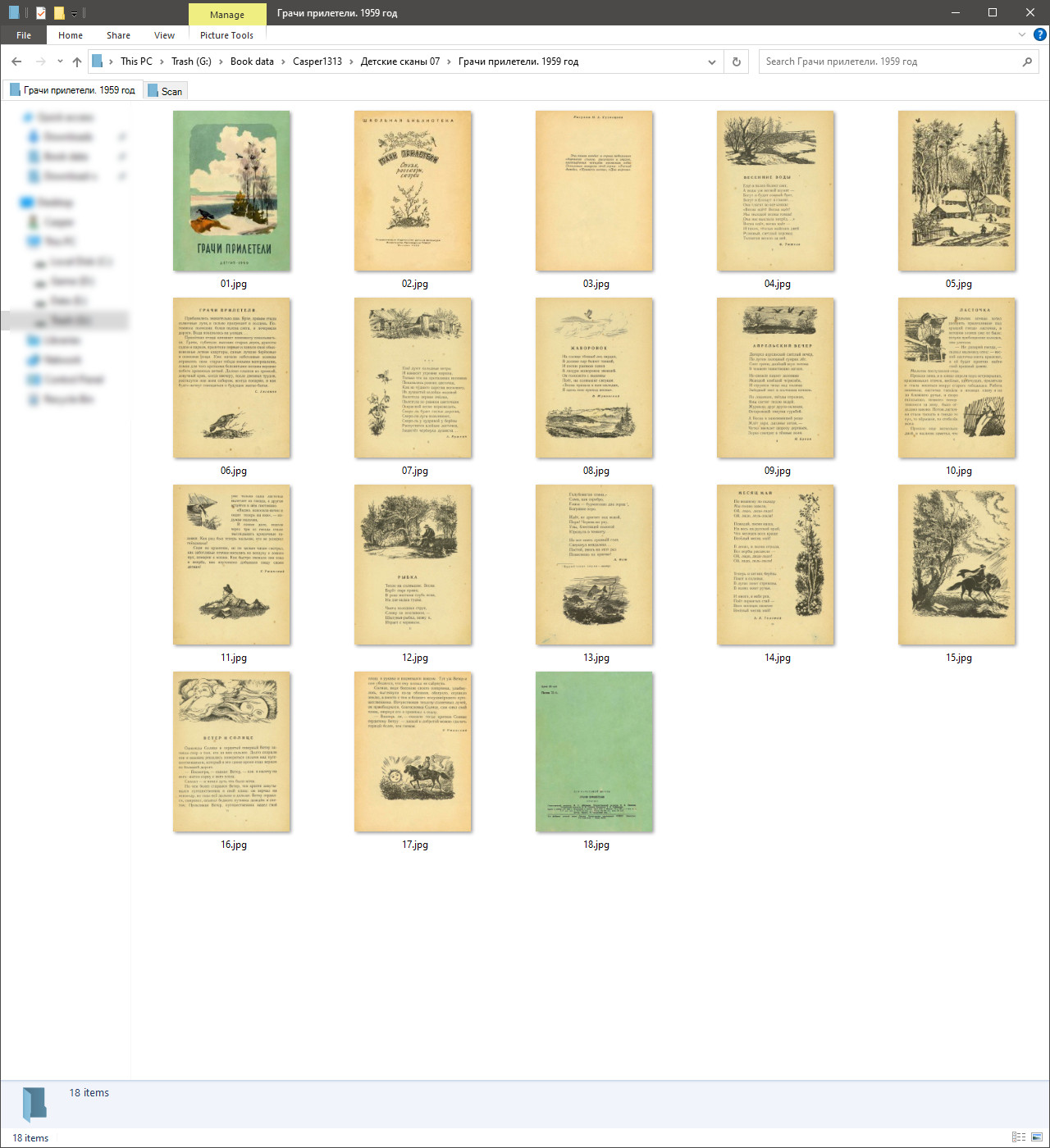This screenshot has height=1148, width=1050.
Task: Switch to the Scan folder tab
Action: click(167, 91)
